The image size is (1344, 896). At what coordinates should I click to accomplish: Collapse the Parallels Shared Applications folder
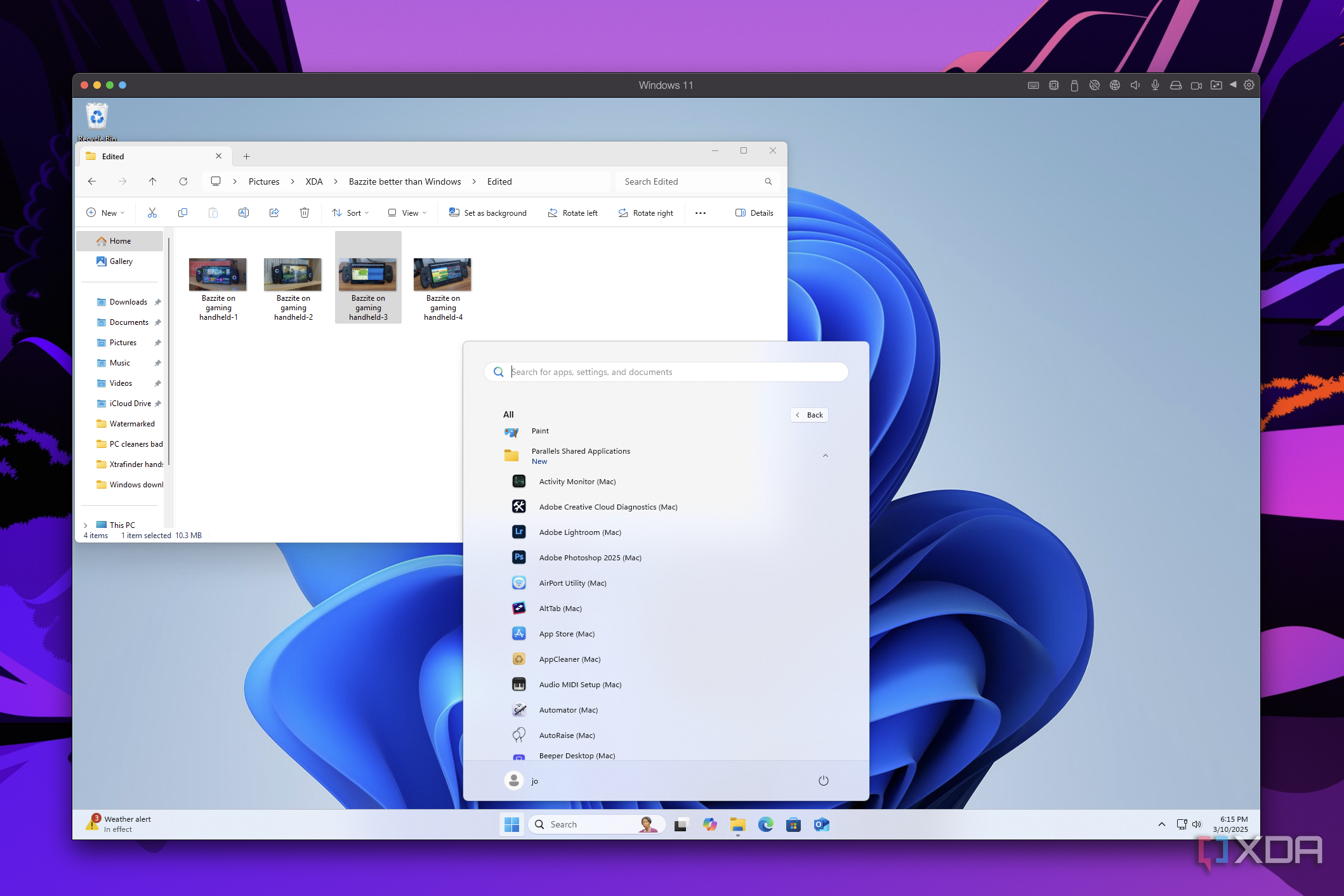pyautogui.click(x=826, y=456)
